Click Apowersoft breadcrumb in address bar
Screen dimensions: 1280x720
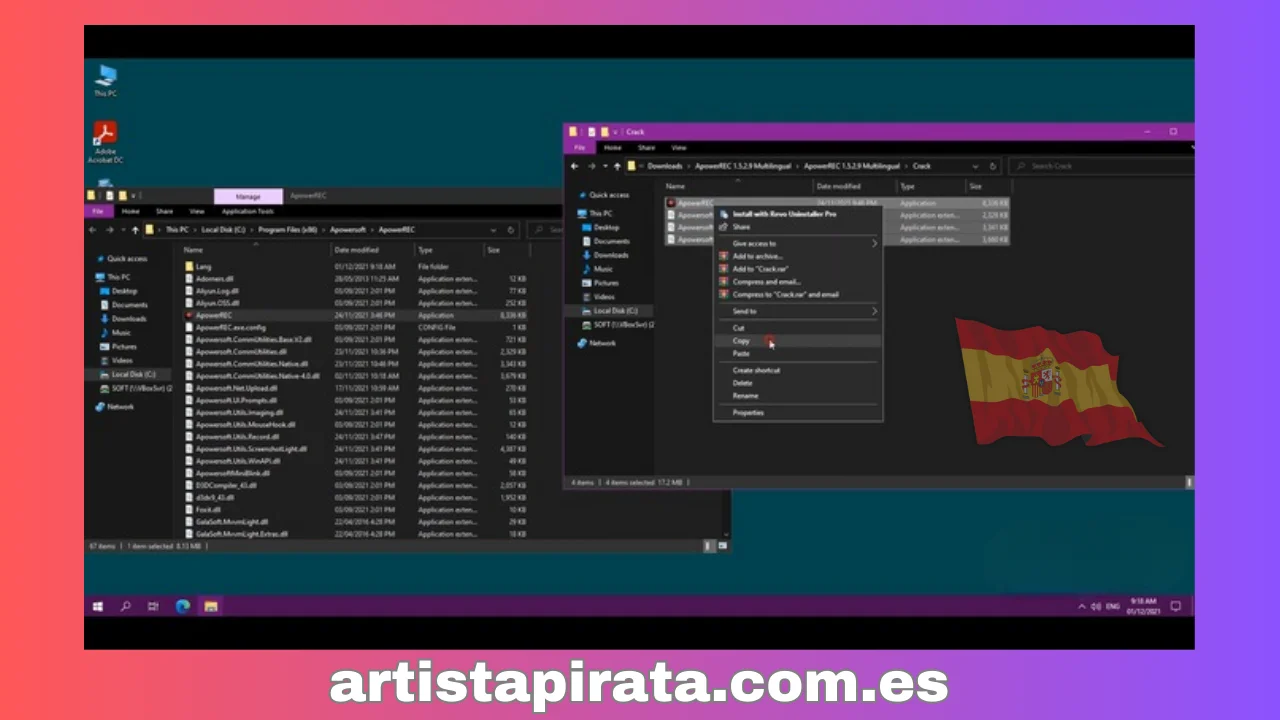coord(347,229)
